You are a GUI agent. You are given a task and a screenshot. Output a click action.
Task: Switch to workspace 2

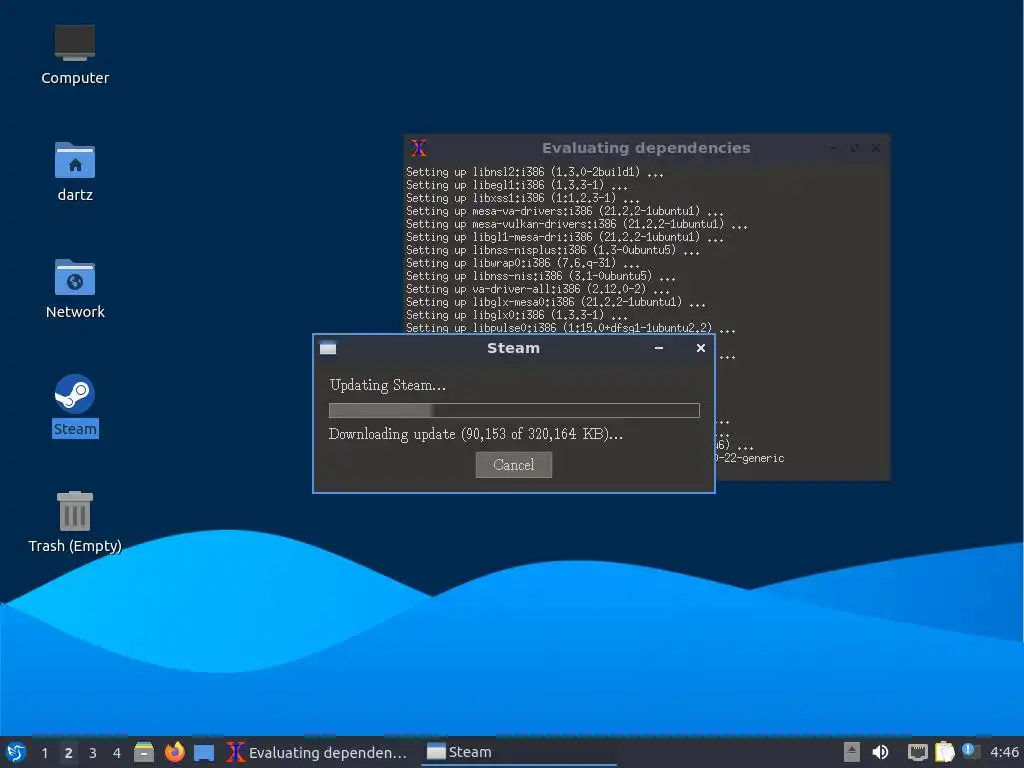point(69,753)
